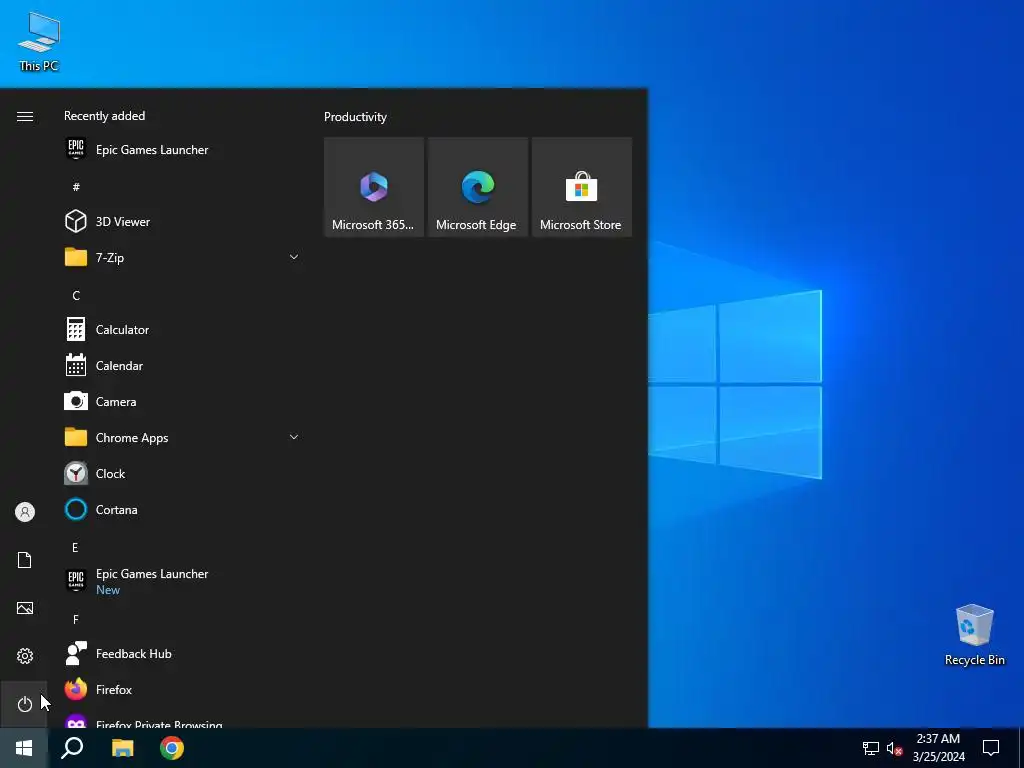Image resolution: width=1024 pixels, height=768 pixels.
Task: Click the Windows Start button
Action: (24, 748)
